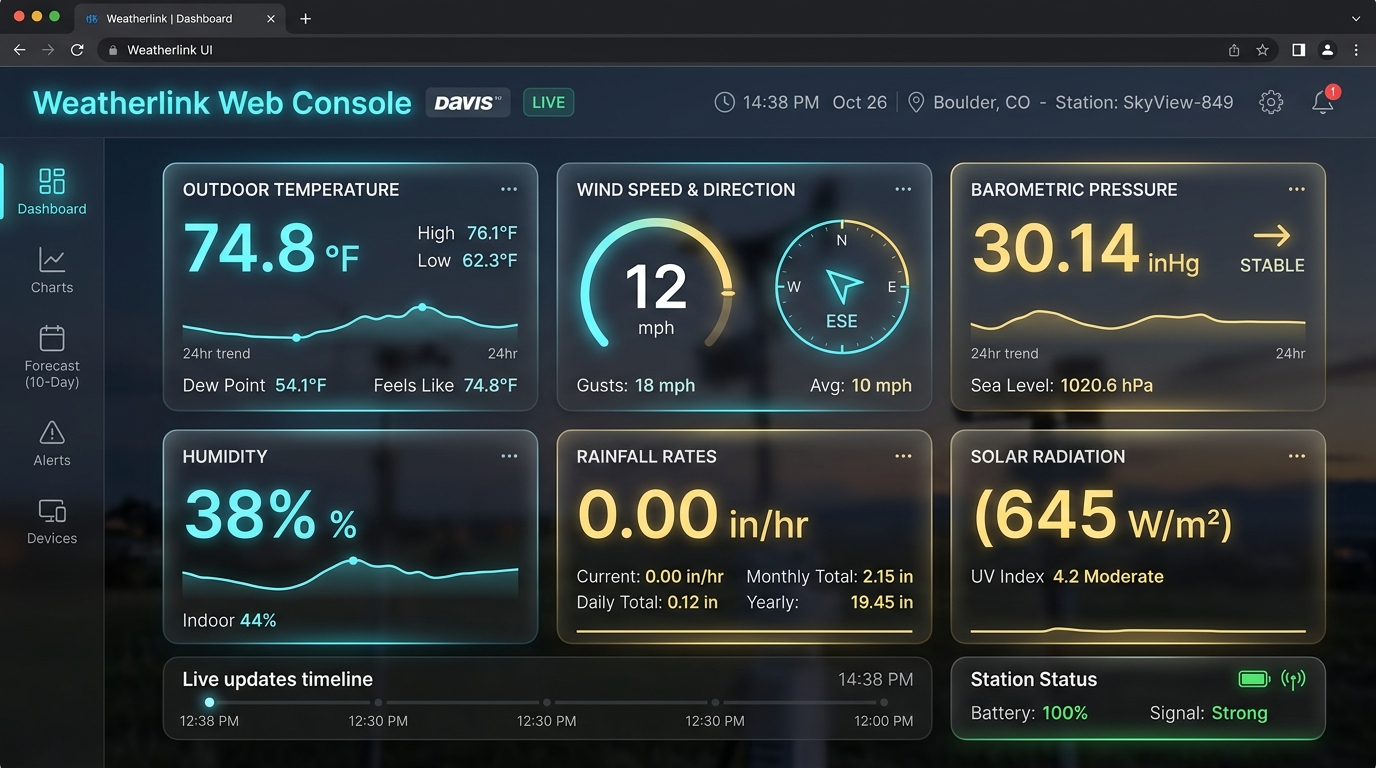
Task: Click the browser back arrow
Action: pos(19,50)
